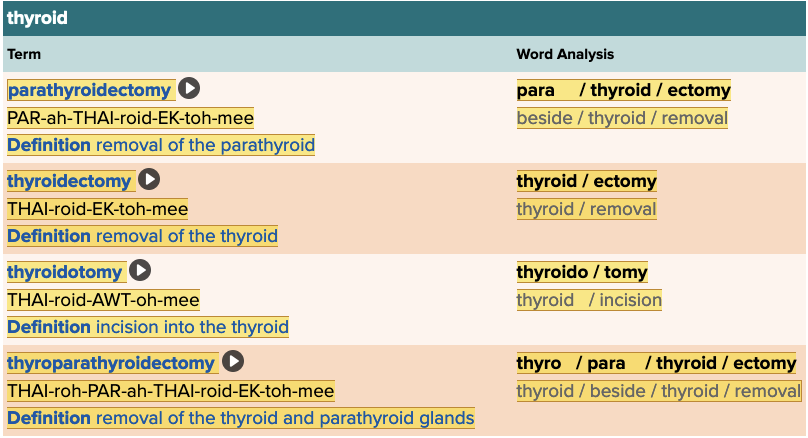808x438 pixels.
Task: Click the Term column header
Action: [x=24, y=54]
